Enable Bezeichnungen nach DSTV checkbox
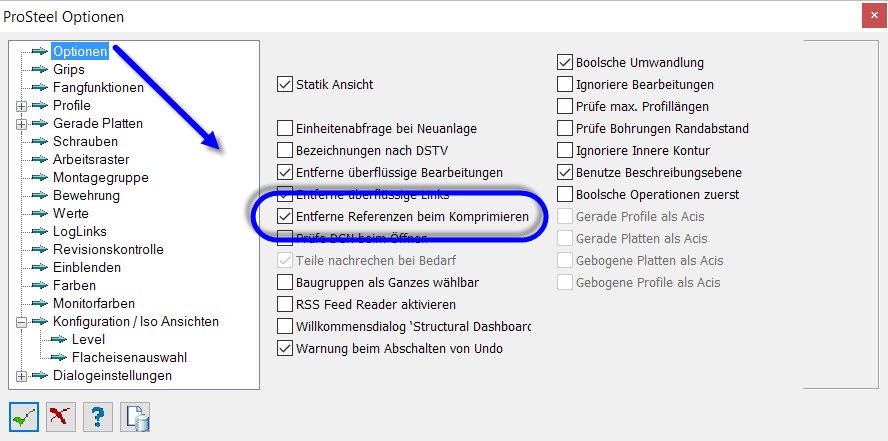Screen dimensions: 888x441 point(284,151)
